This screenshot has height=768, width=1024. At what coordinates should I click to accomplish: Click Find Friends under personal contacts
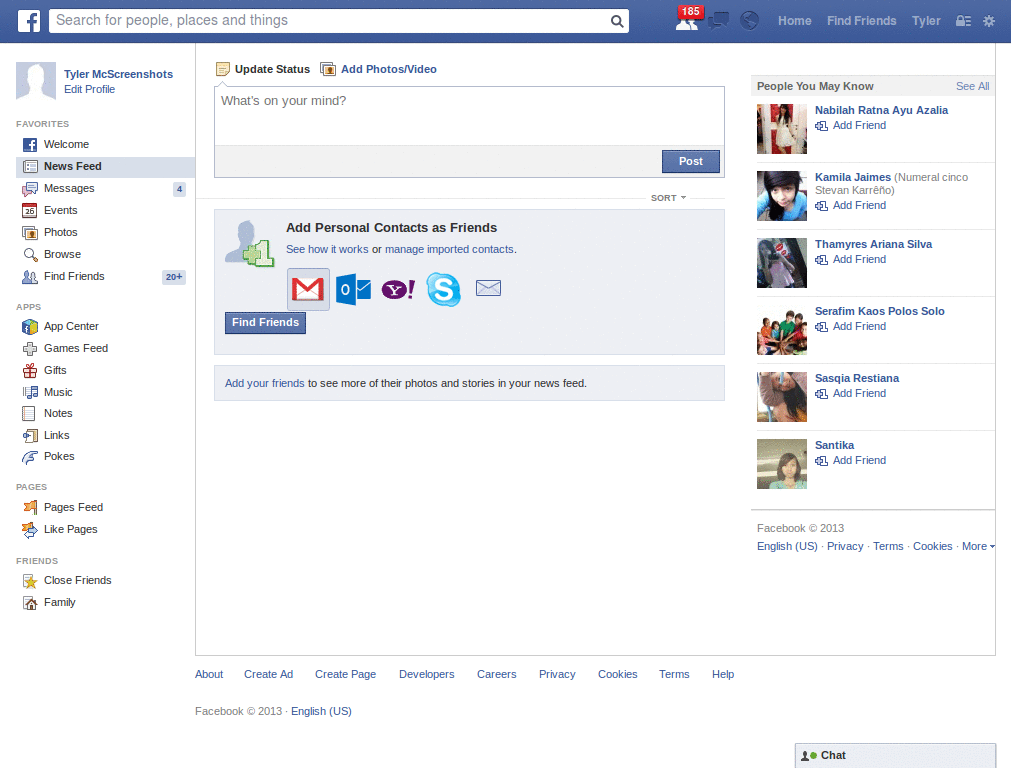(x=264, y=322)
